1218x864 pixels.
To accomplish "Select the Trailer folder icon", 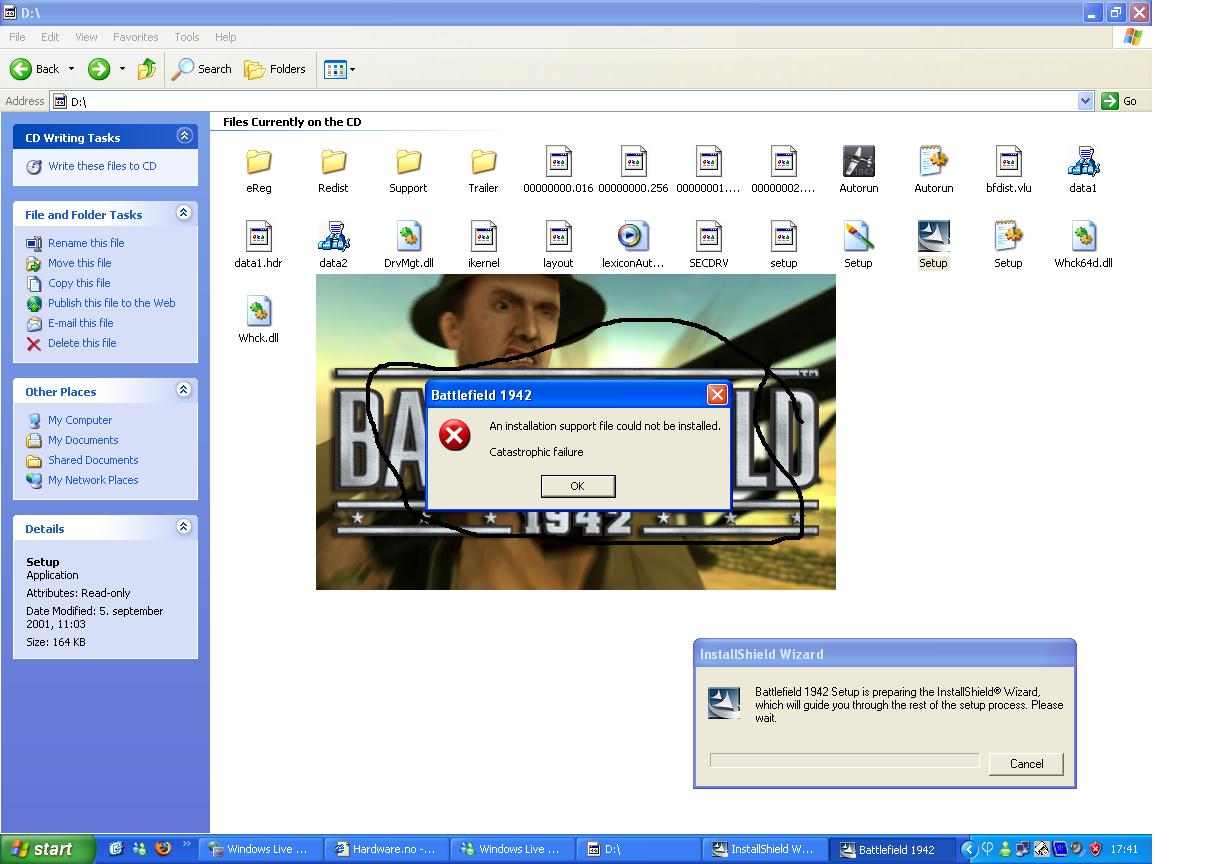I will pos(483,161).
